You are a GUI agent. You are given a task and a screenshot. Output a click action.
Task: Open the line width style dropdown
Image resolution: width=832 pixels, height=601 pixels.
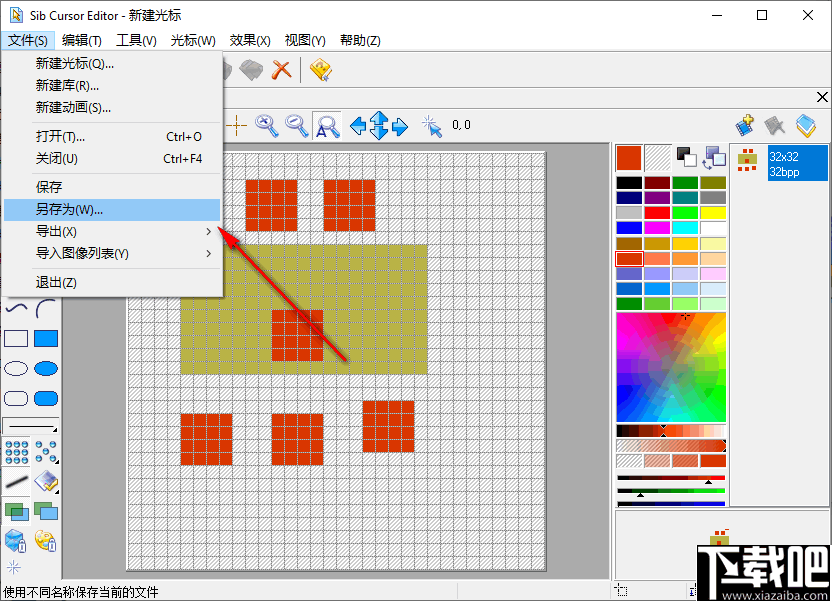30,425
